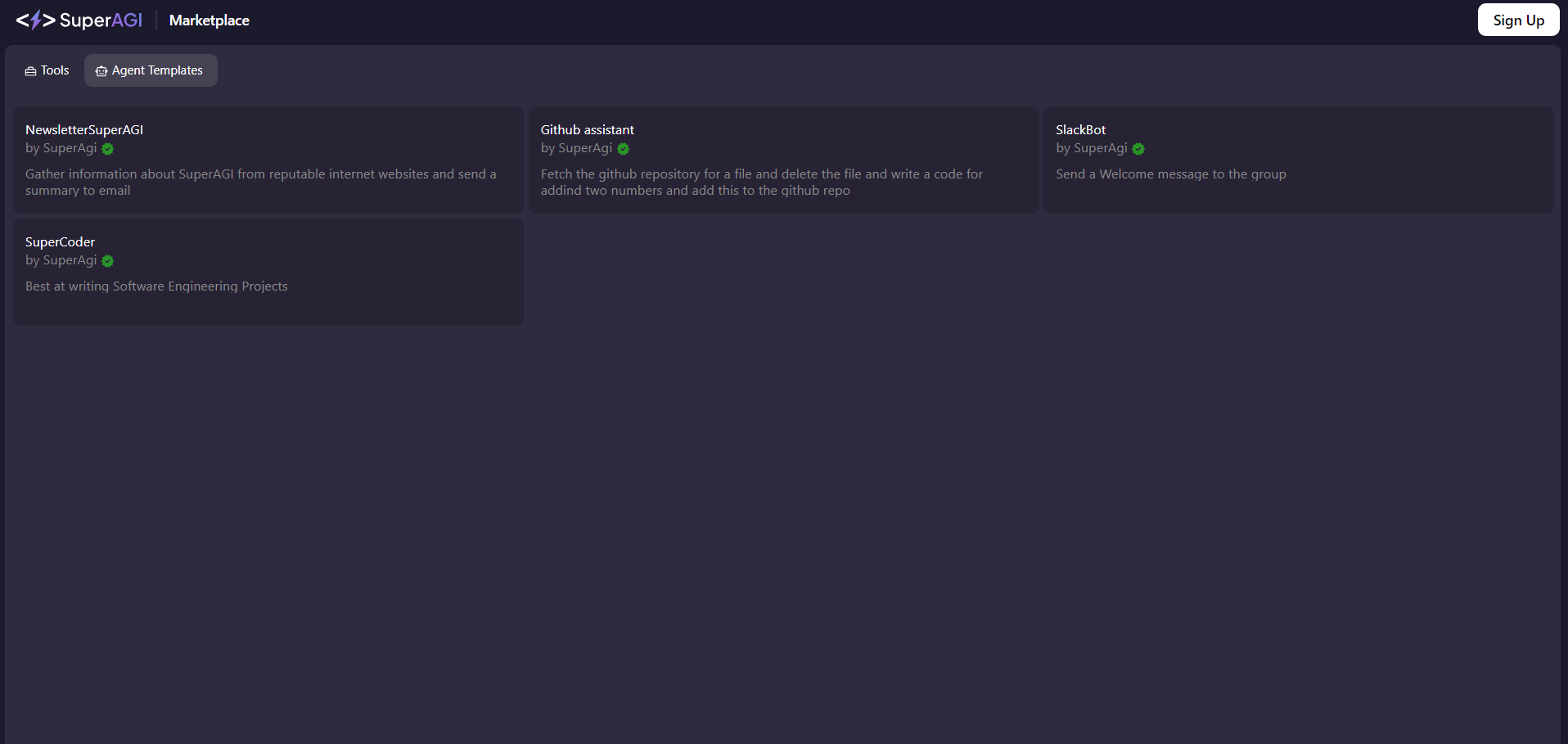Click the robot icon beside Agent Templates
The height and width of the screenshot is (744, 1568).
(101, 71)
